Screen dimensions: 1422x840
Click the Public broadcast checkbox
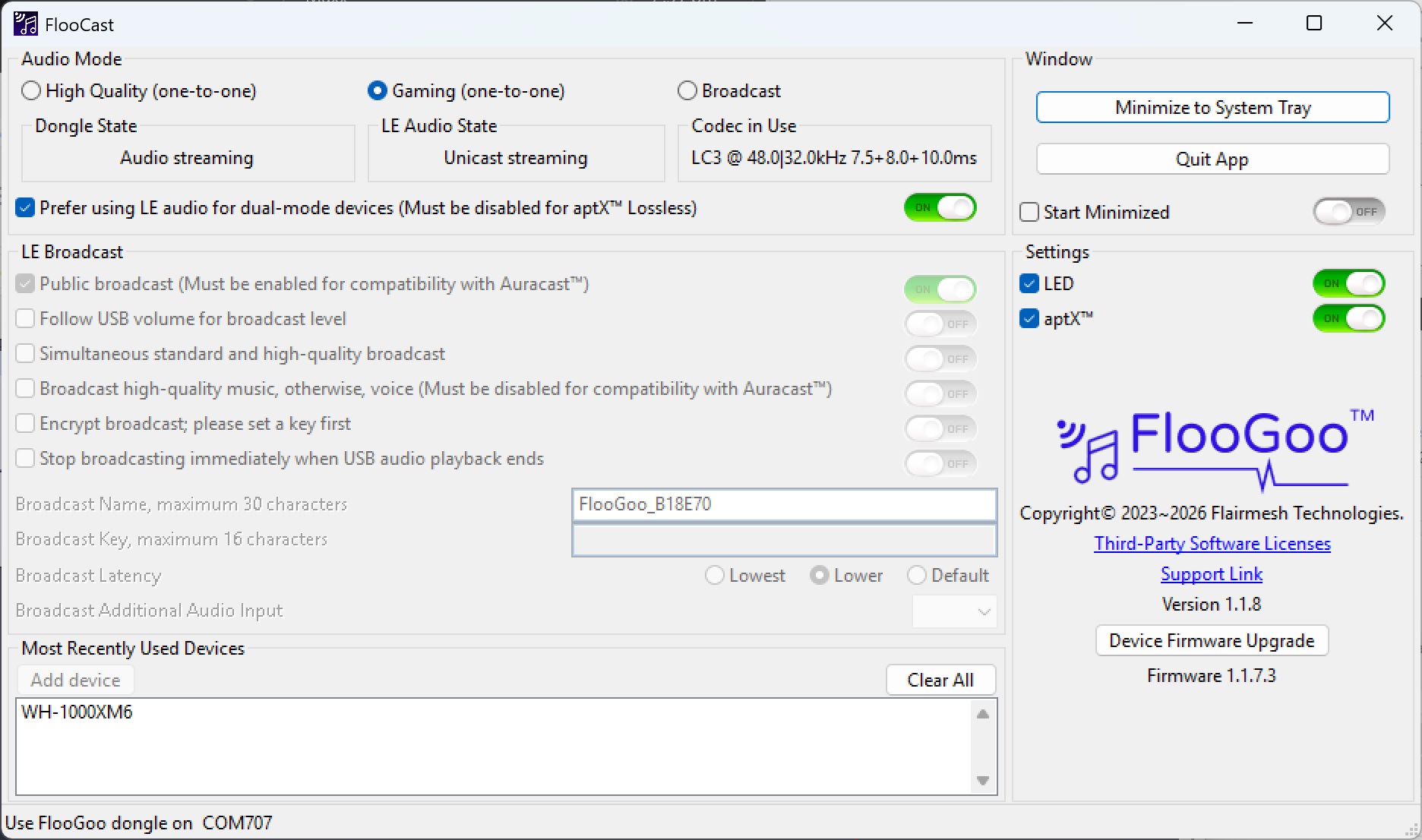point(25,283)
